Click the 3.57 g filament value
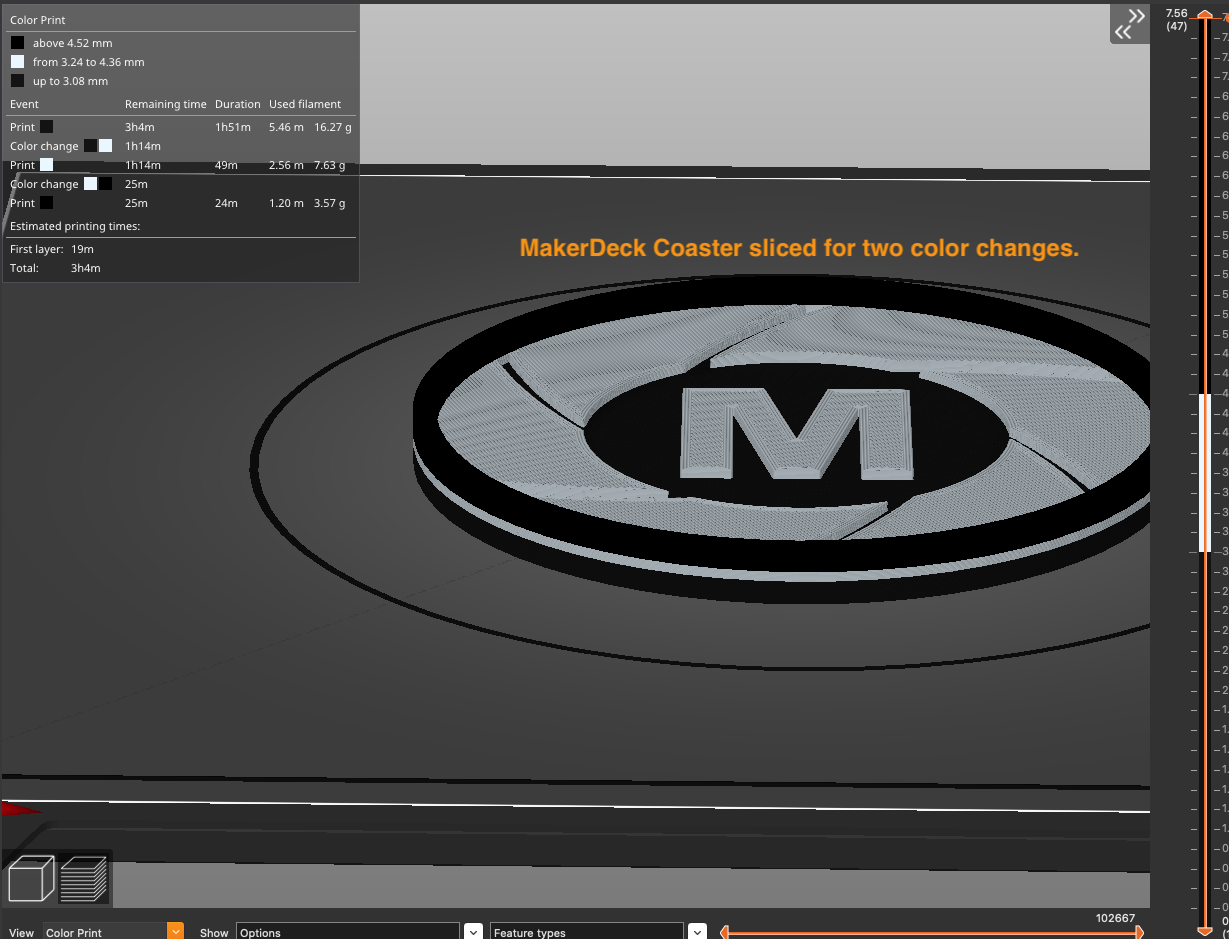The height and width of the screenshot is (939, 1229). pyautogui.click(x=329, y=203)
